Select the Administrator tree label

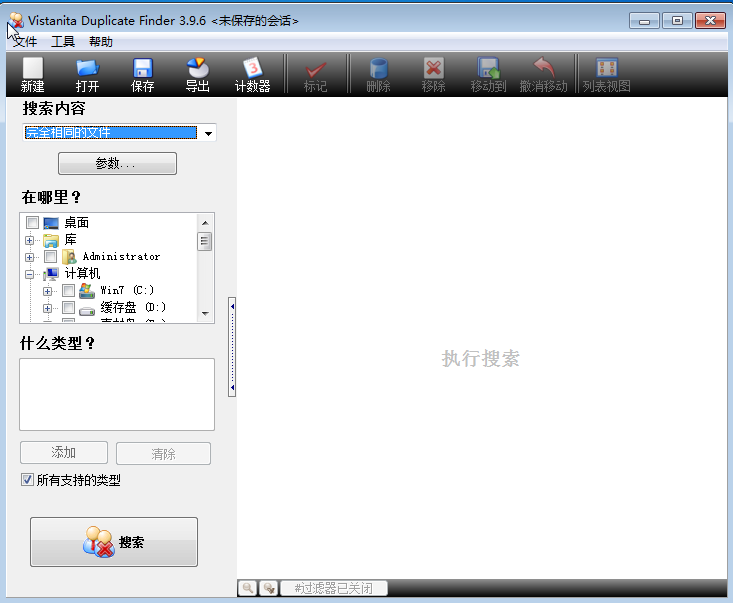pyautogui.click(x=122, y=257)
